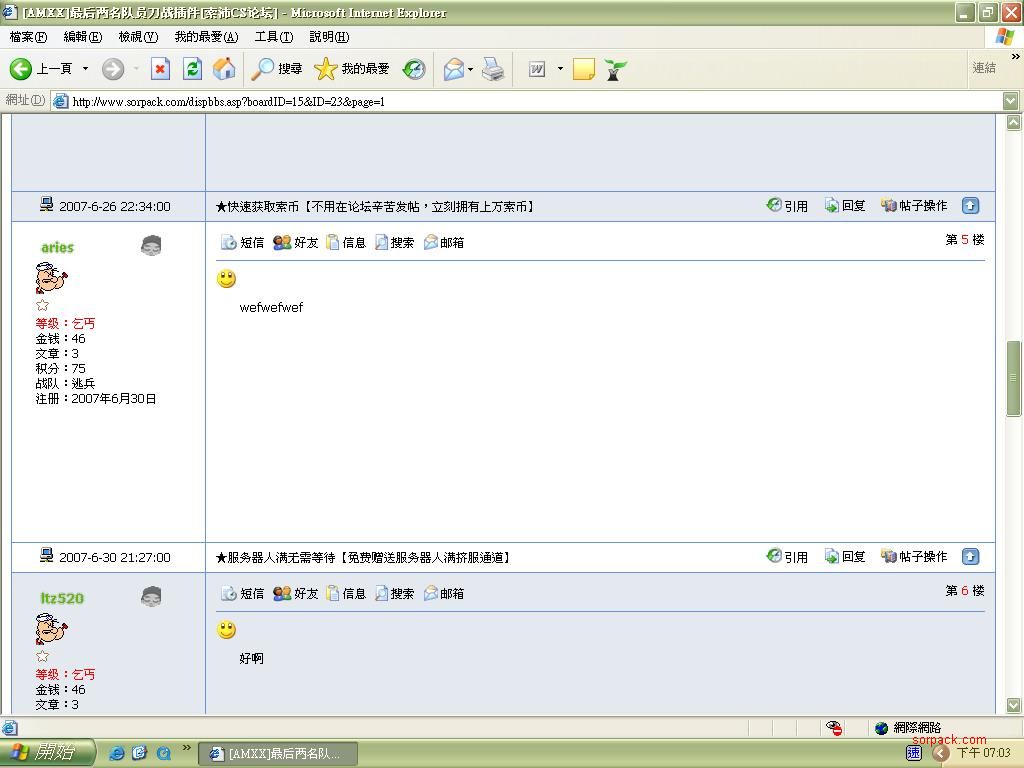Open aries's user profile name link
This screenshot has height=768, width=1024.
pyautogui.click(x=57, y=247)
